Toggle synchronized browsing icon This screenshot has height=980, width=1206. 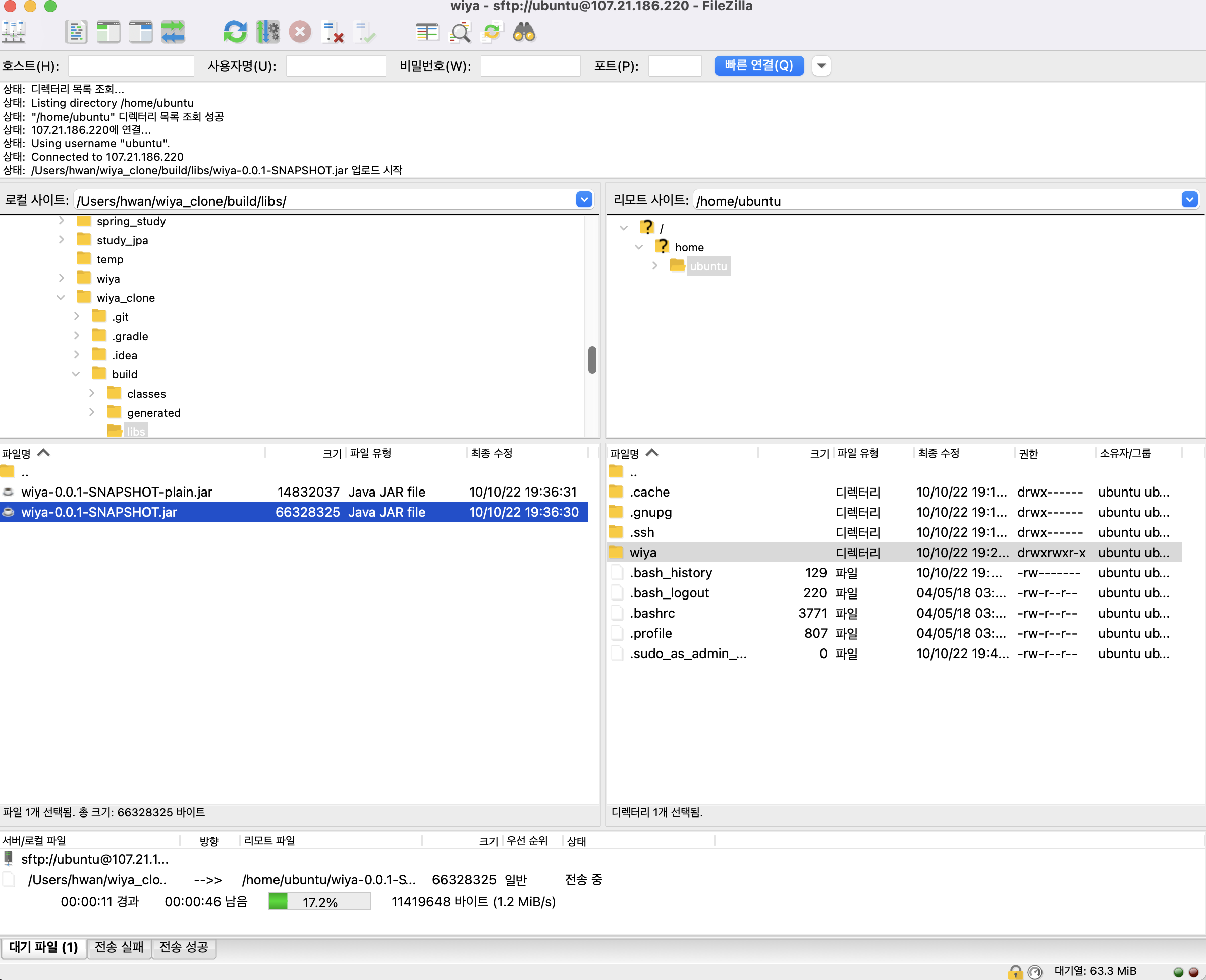[x=492, y=32]
